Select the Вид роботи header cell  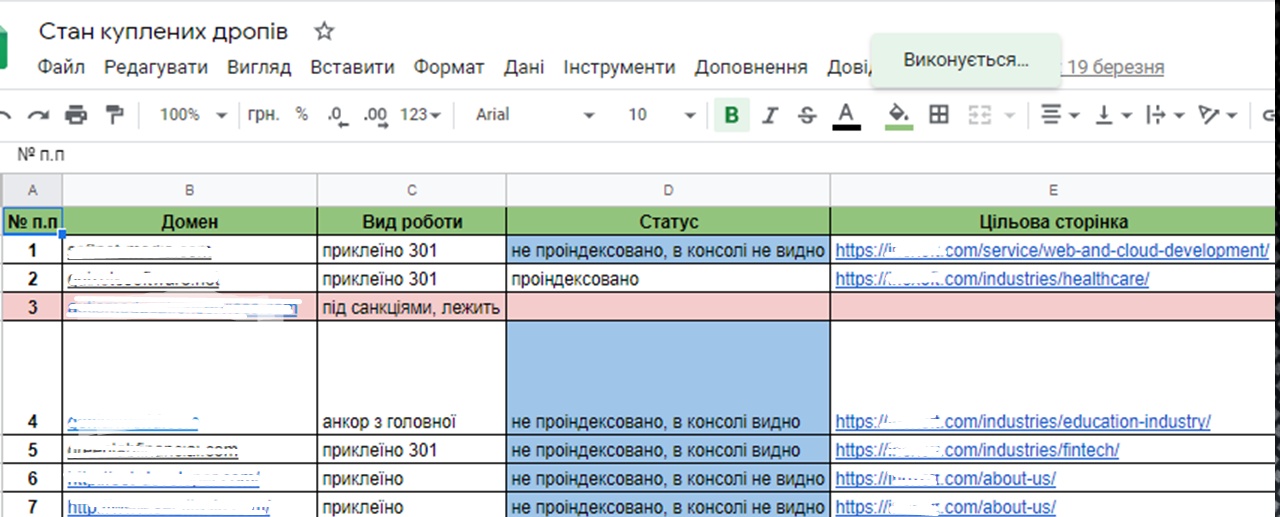pos(412,221)
